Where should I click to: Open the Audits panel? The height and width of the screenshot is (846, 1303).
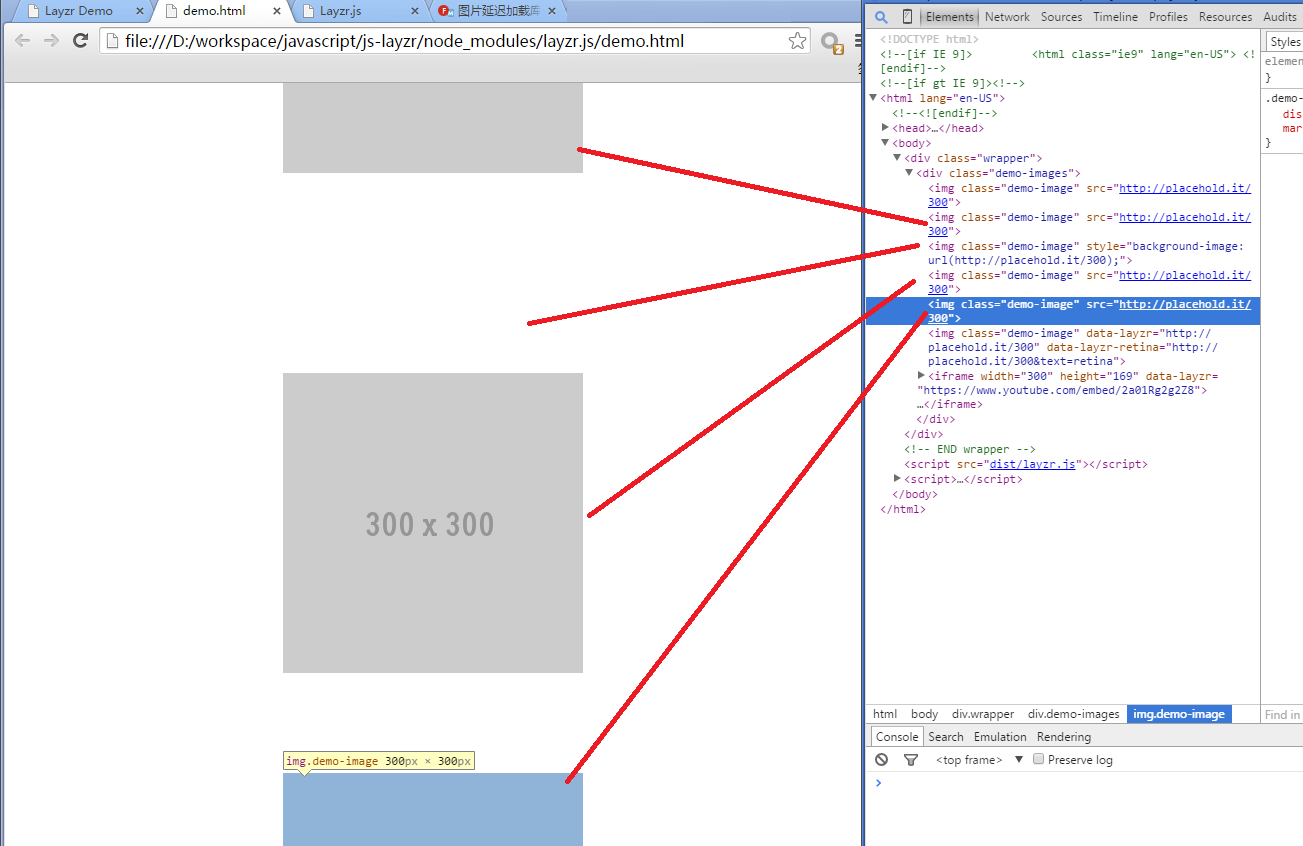[1279, 17]
